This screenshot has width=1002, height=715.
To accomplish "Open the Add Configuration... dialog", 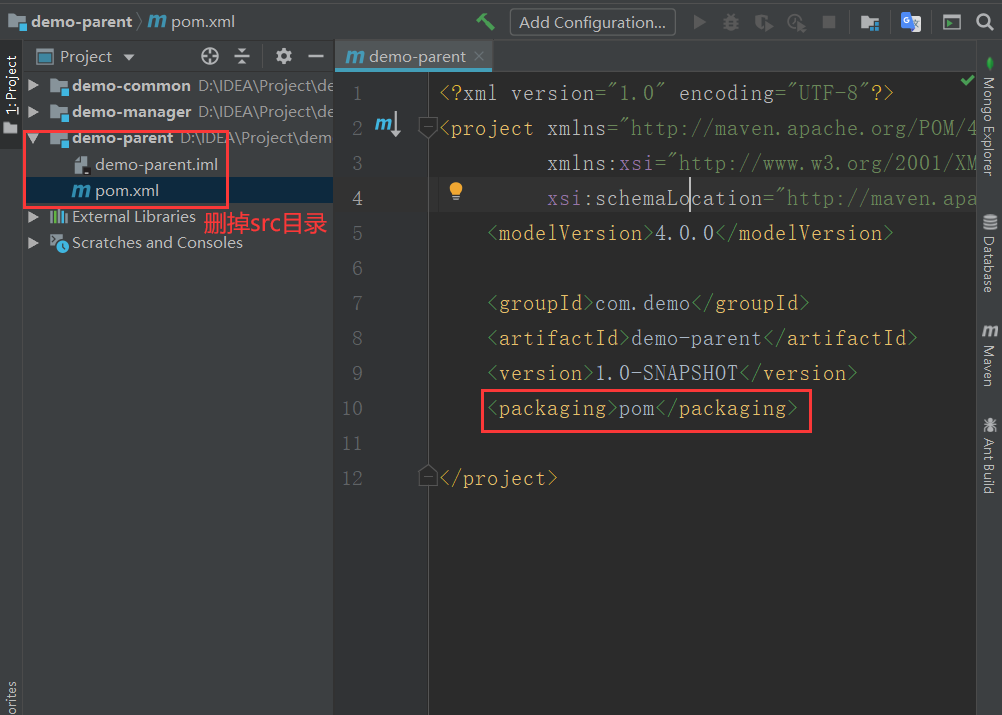I will coord(592,22).
